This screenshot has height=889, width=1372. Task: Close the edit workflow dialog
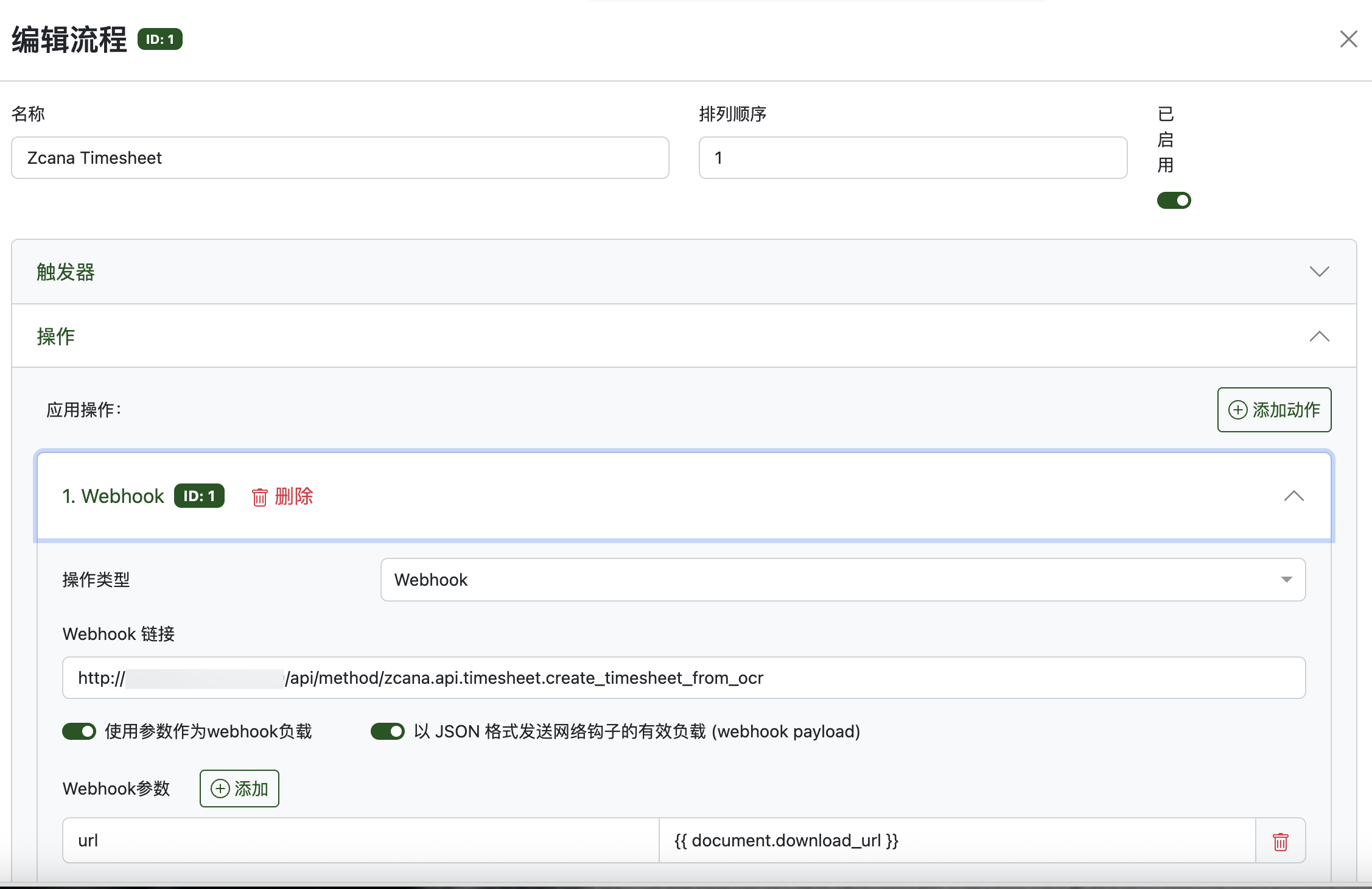pos(1348,39)
